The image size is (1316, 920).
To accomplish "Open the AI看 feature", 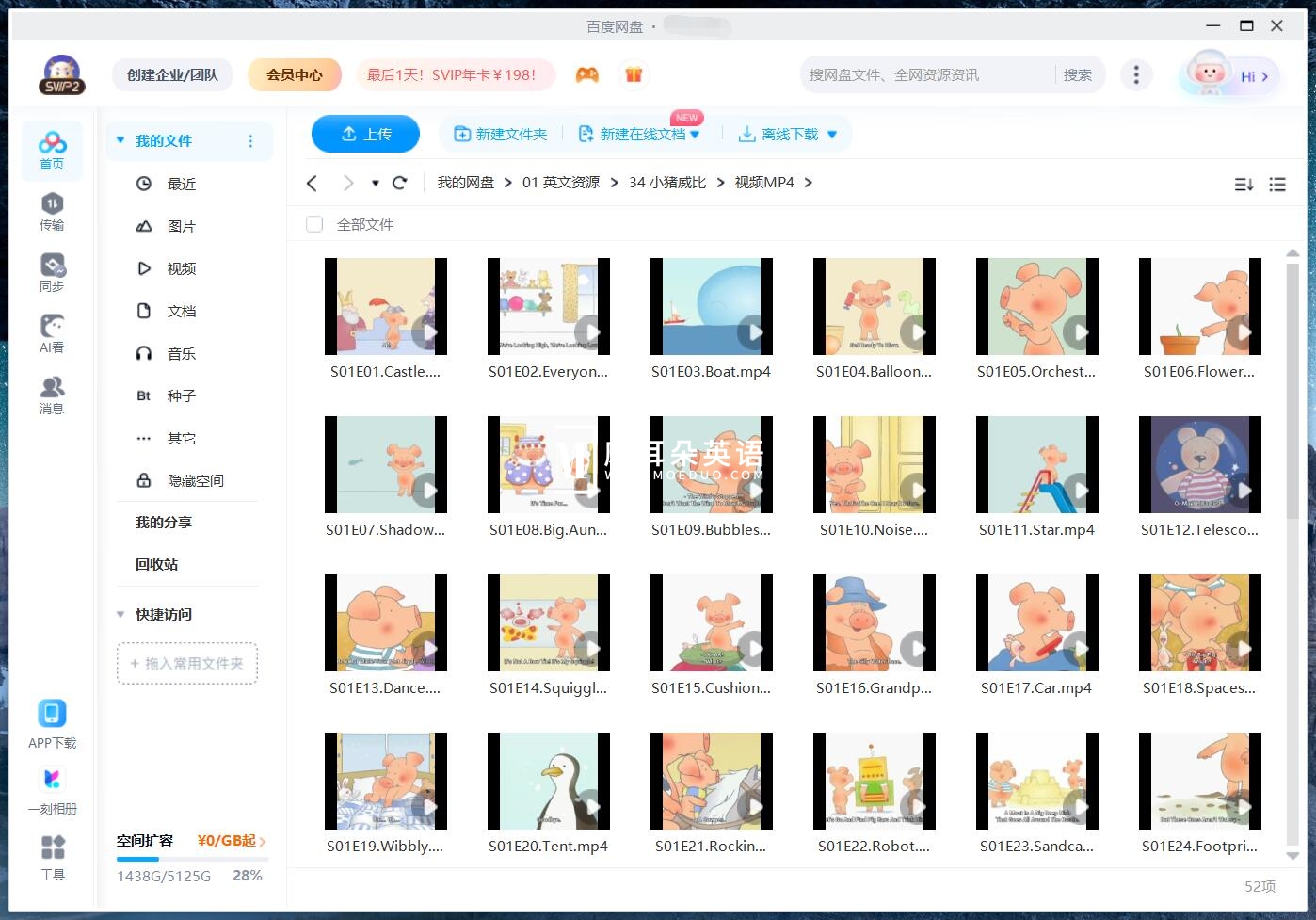I will [x=52, y=333].
